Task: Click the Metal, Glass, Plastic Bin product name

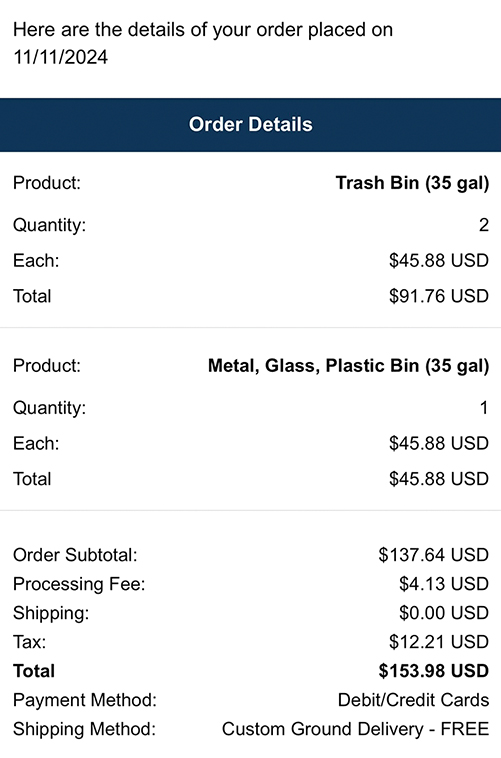Action: [x=349, y=366]
